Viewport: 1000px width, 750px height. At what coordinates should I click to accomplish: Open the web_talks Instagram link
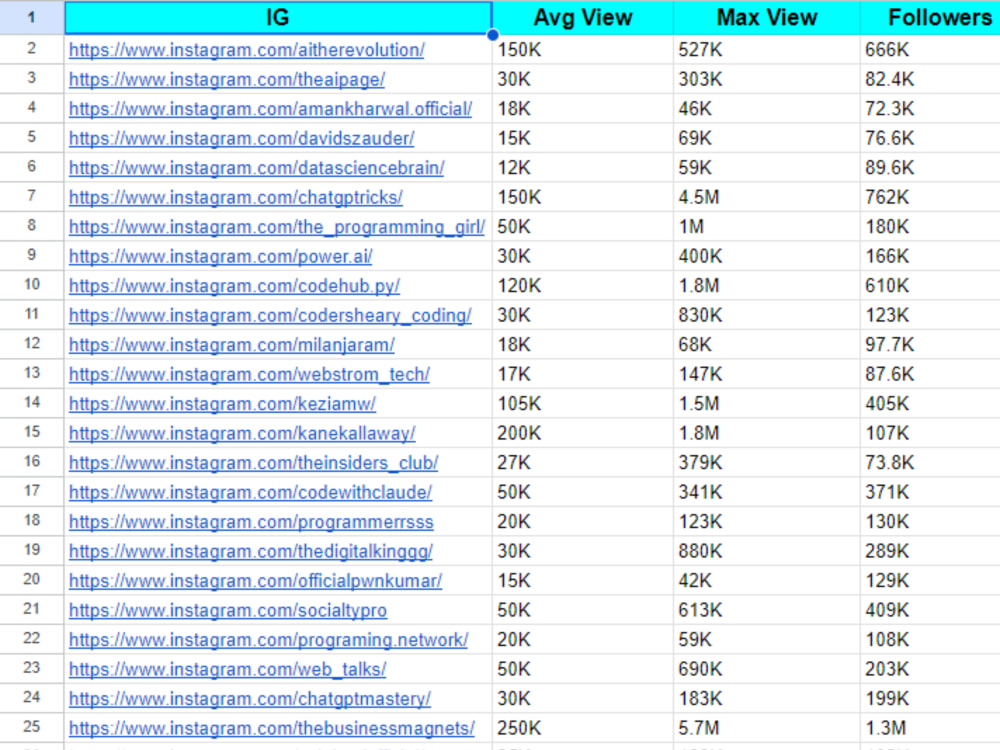point(228,670)
